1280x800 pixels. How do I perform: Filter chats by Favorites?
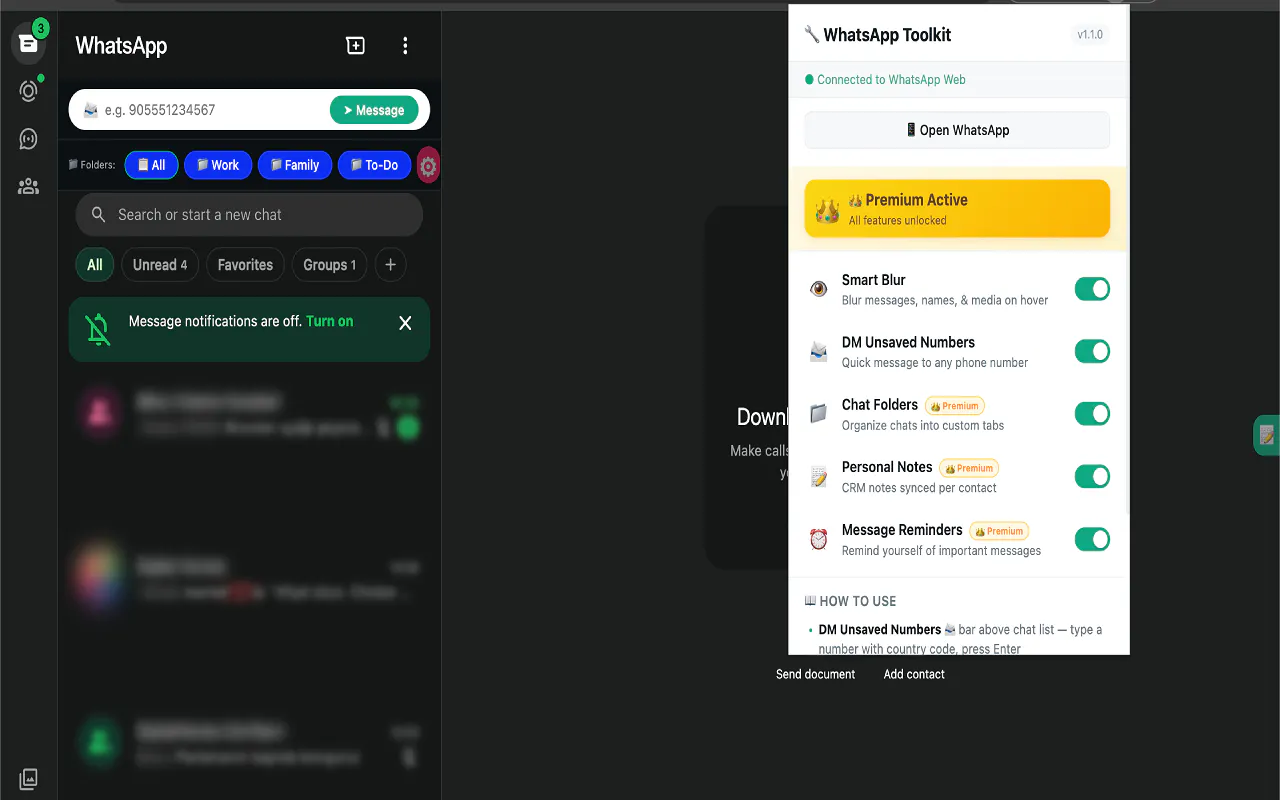245,265
